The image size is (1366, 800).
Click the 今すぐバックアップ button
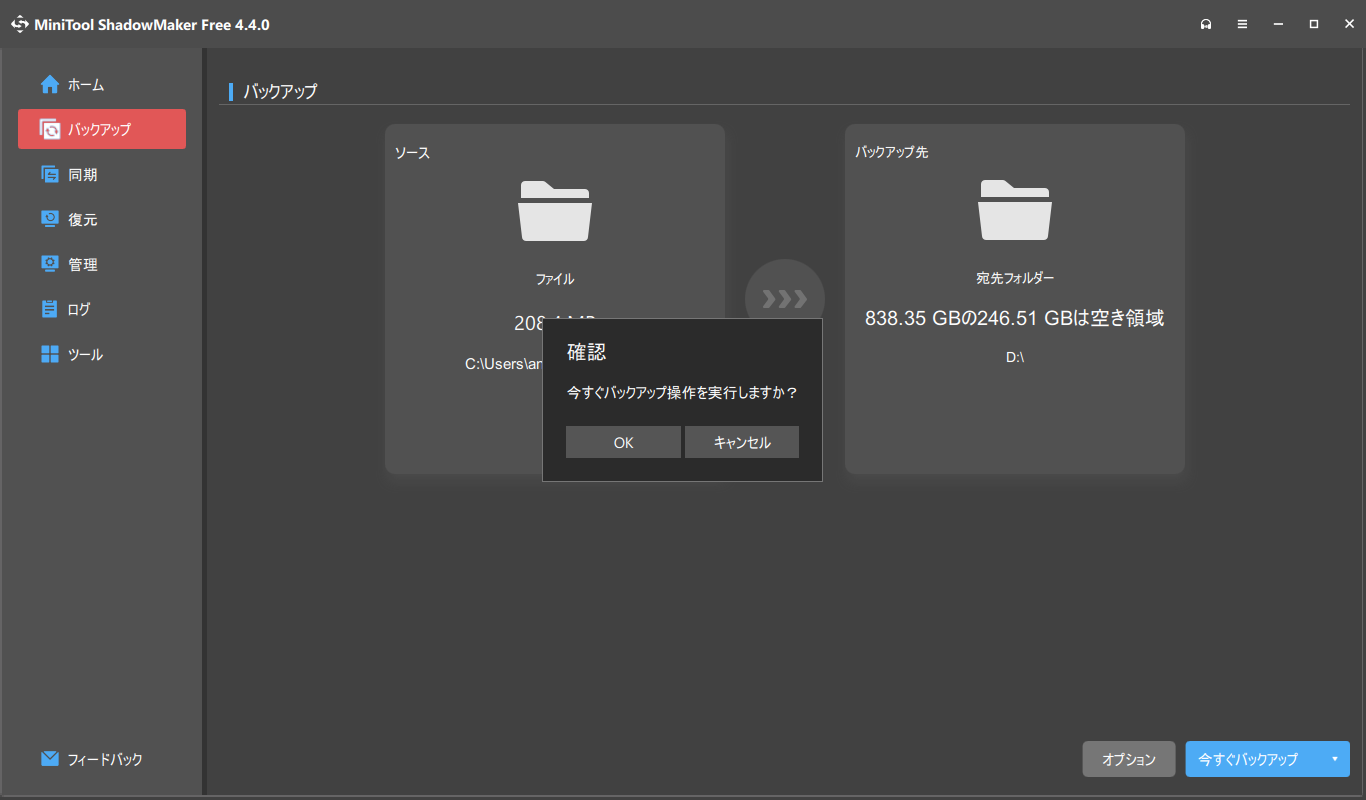pyautogui.click(x=1248, y=759)
